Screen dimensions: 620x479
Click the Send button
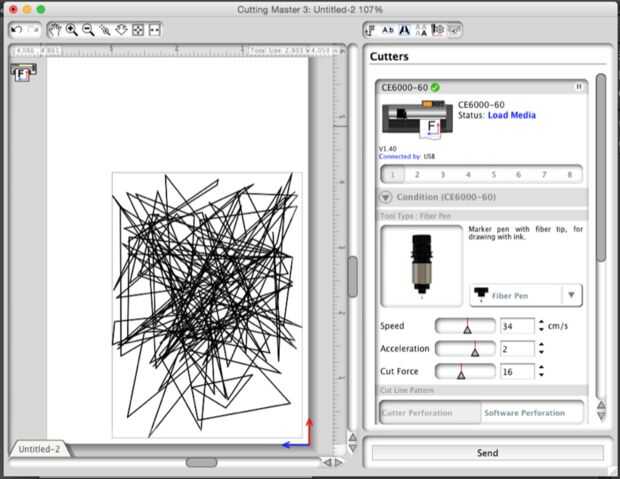(488, 453)
